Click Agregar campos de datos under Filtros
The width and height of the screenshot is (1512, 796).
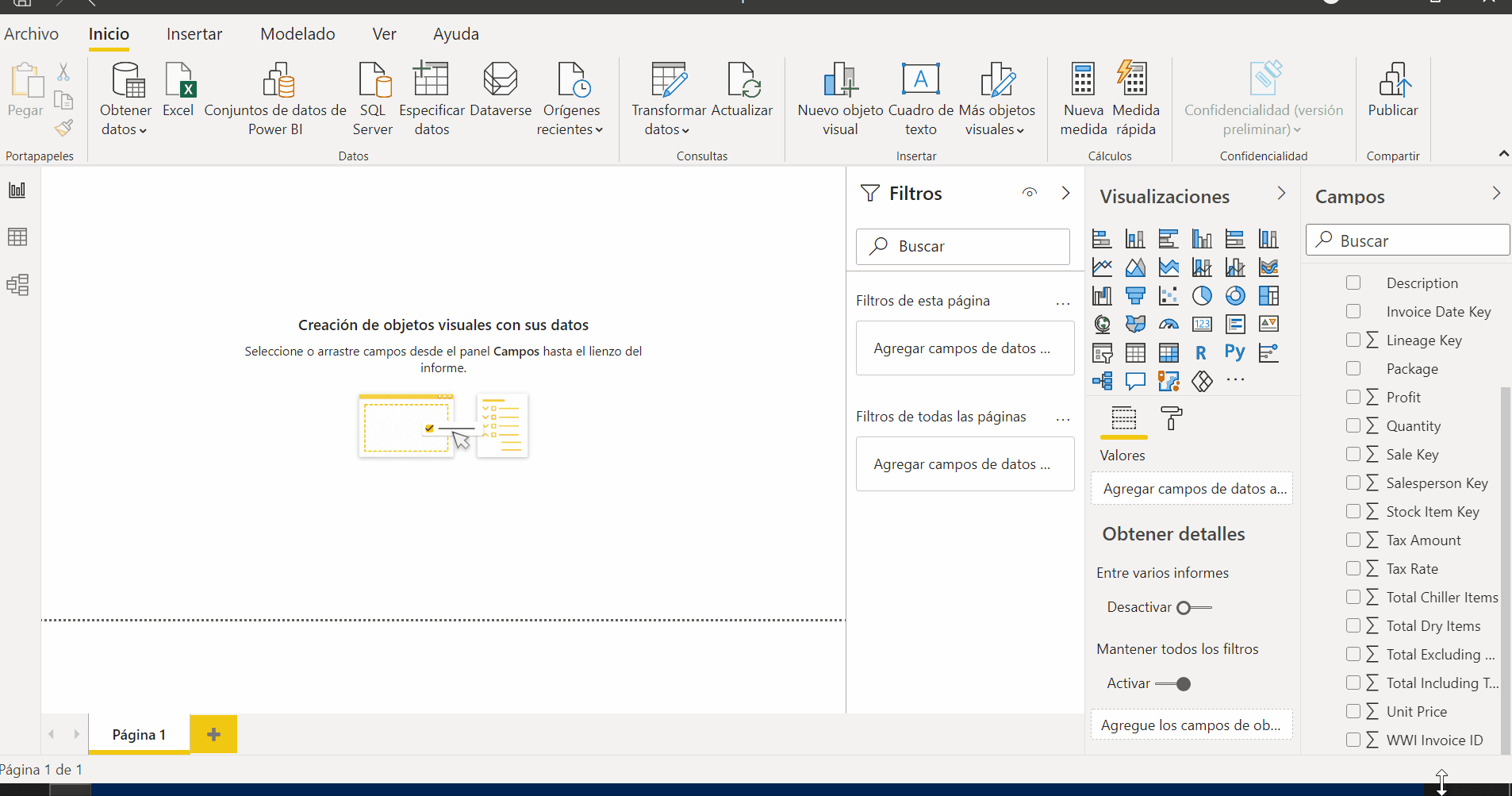[x=965, y=348]
